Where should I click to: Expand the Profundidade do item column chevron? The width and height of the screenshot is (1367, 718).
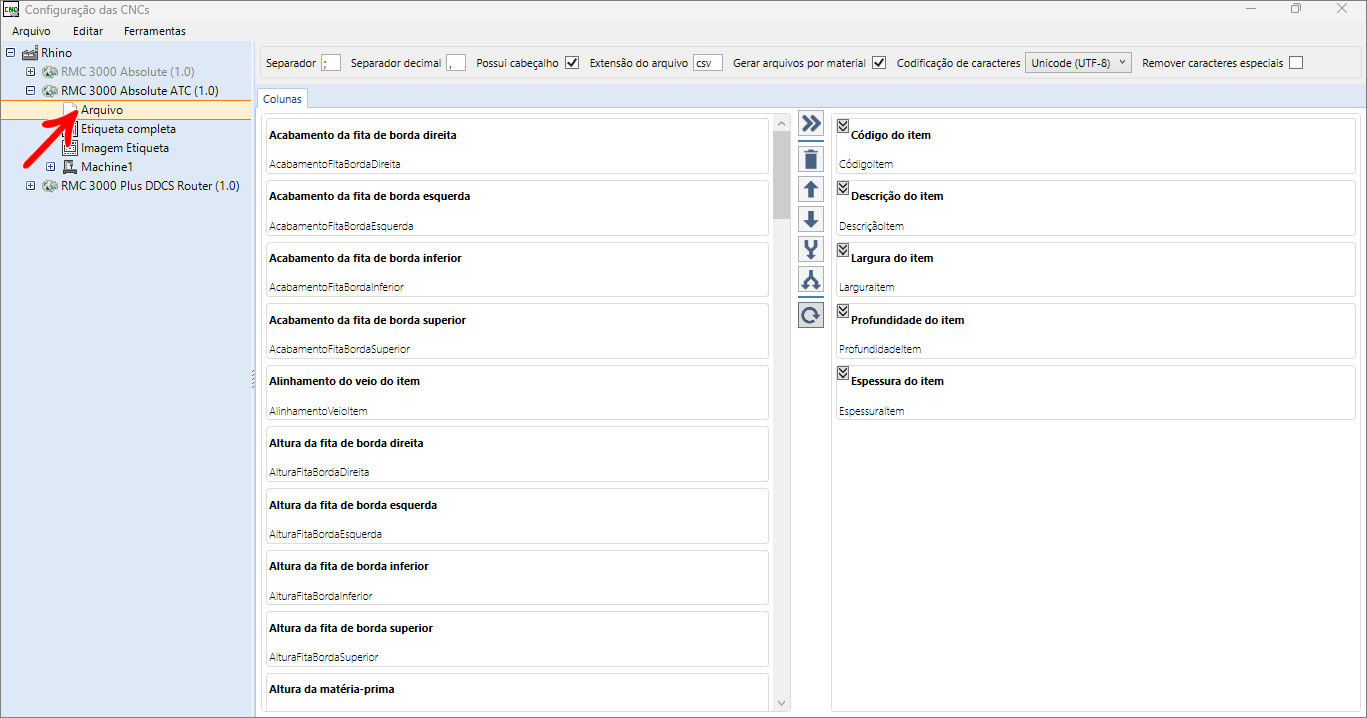pyautogui.click(x=842, y=311)
